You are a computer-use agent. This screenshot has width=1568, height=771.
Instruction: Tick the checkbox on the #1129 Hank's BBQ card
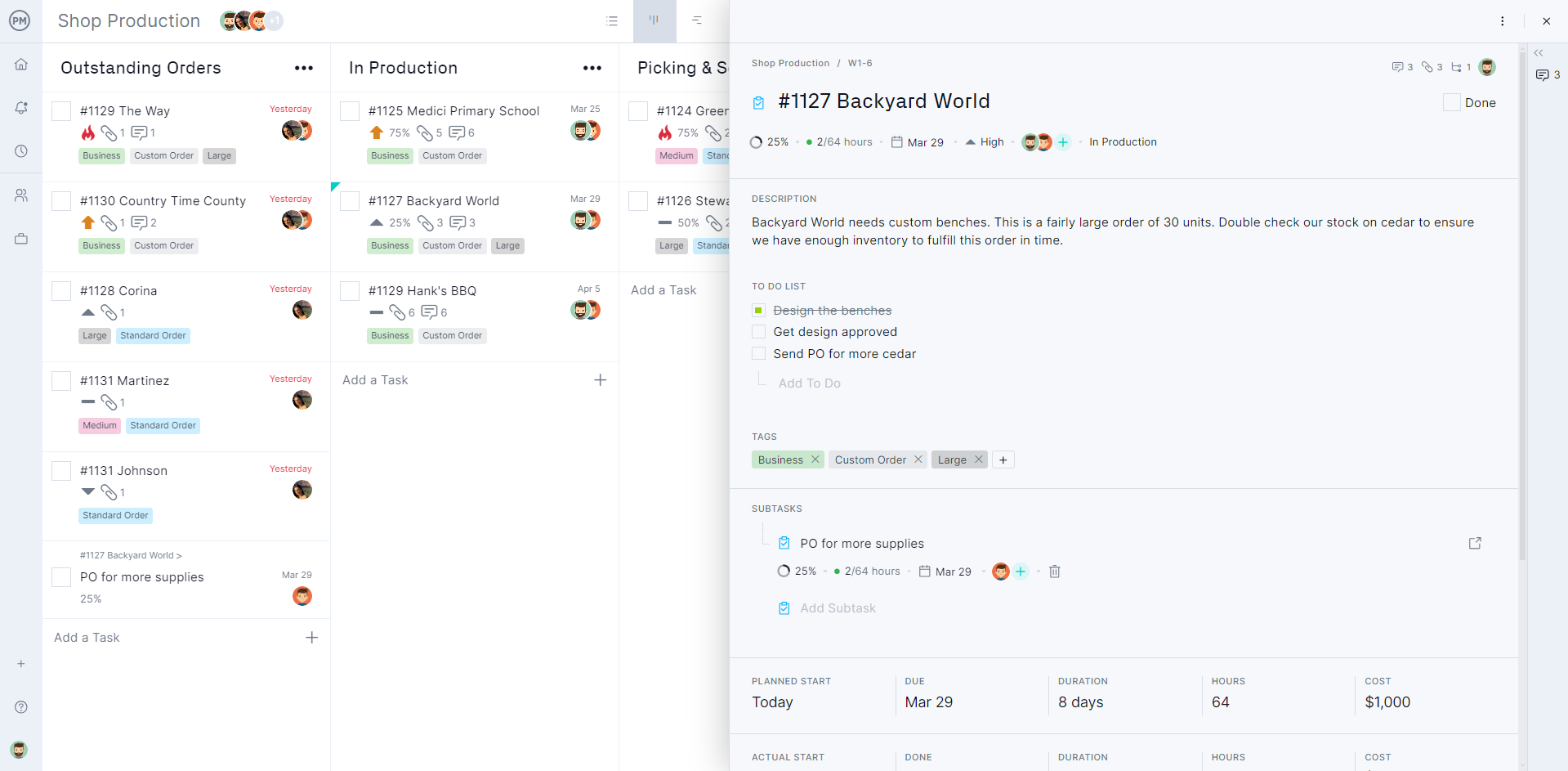point(350,291)
